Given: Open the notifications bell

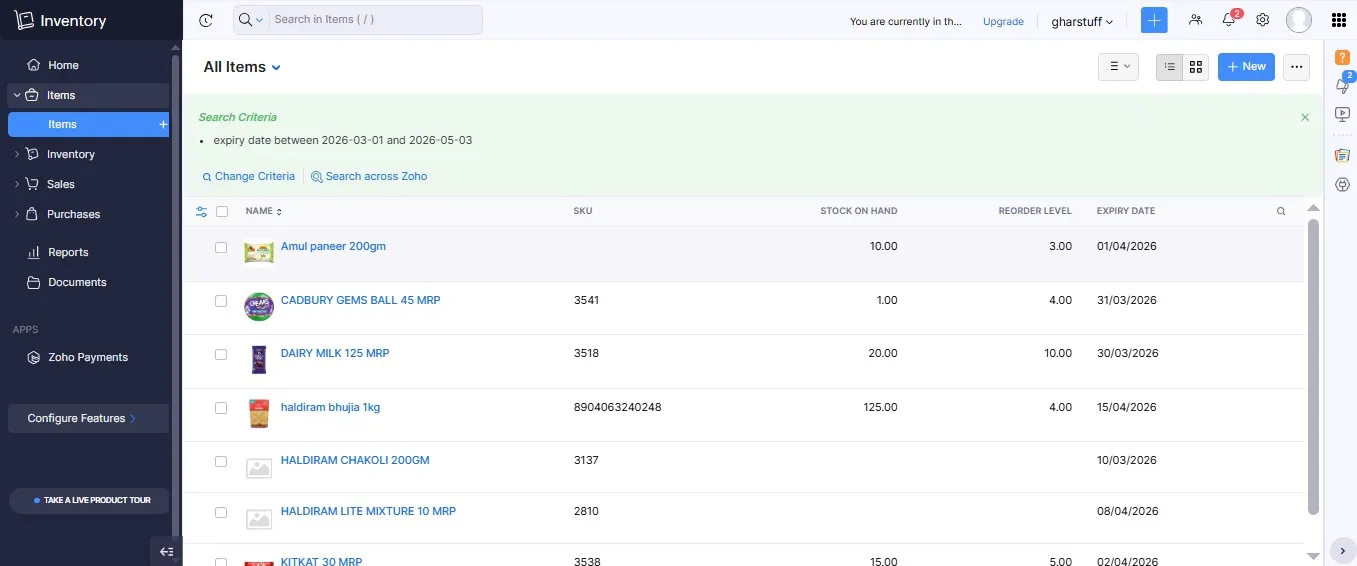Looking at the screenshot, I should pyautogui.click(x=1229, y=20).
